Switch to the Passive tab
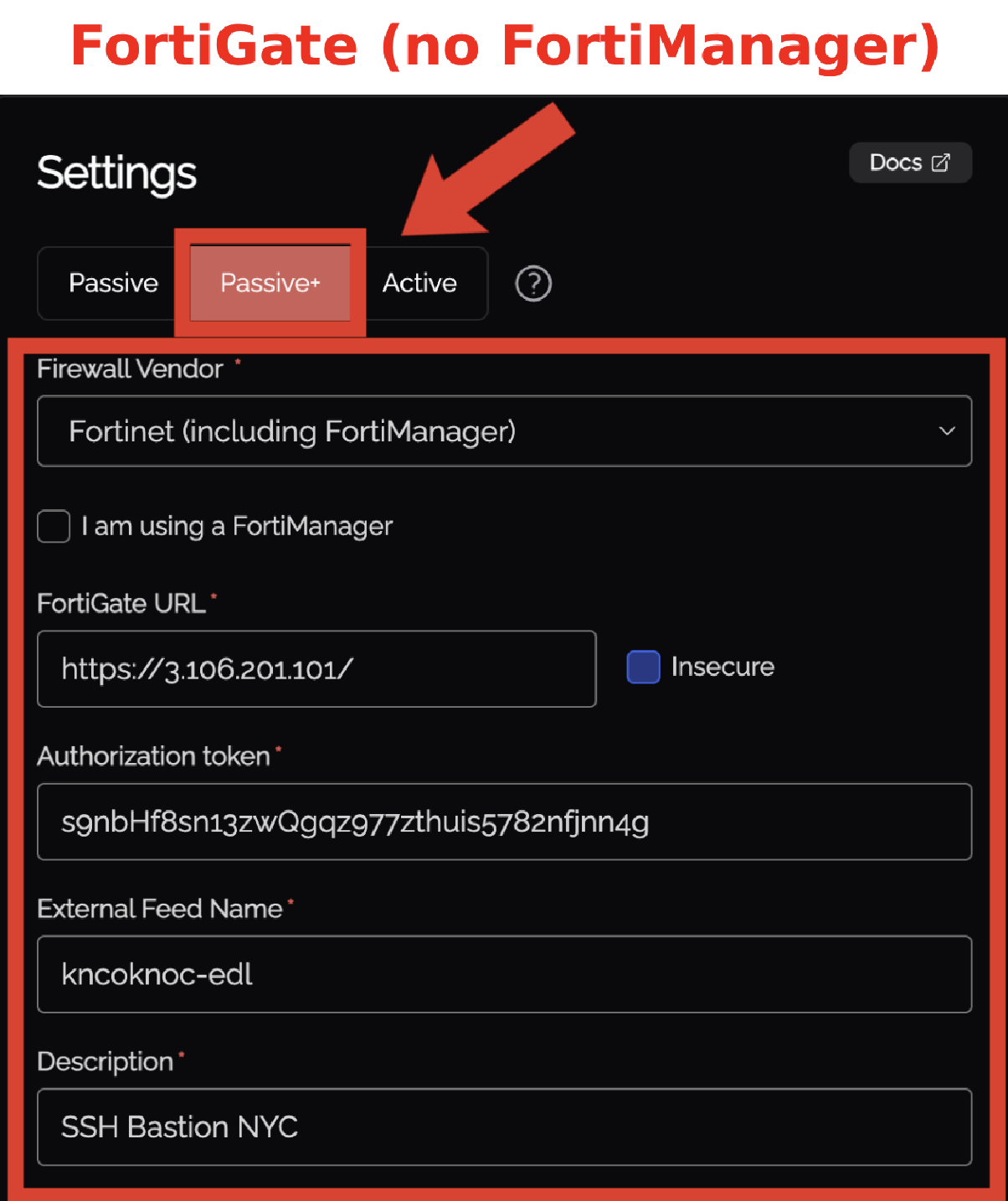The image size is (1008, 1201). pyautogui.click(x=113, y=283)
